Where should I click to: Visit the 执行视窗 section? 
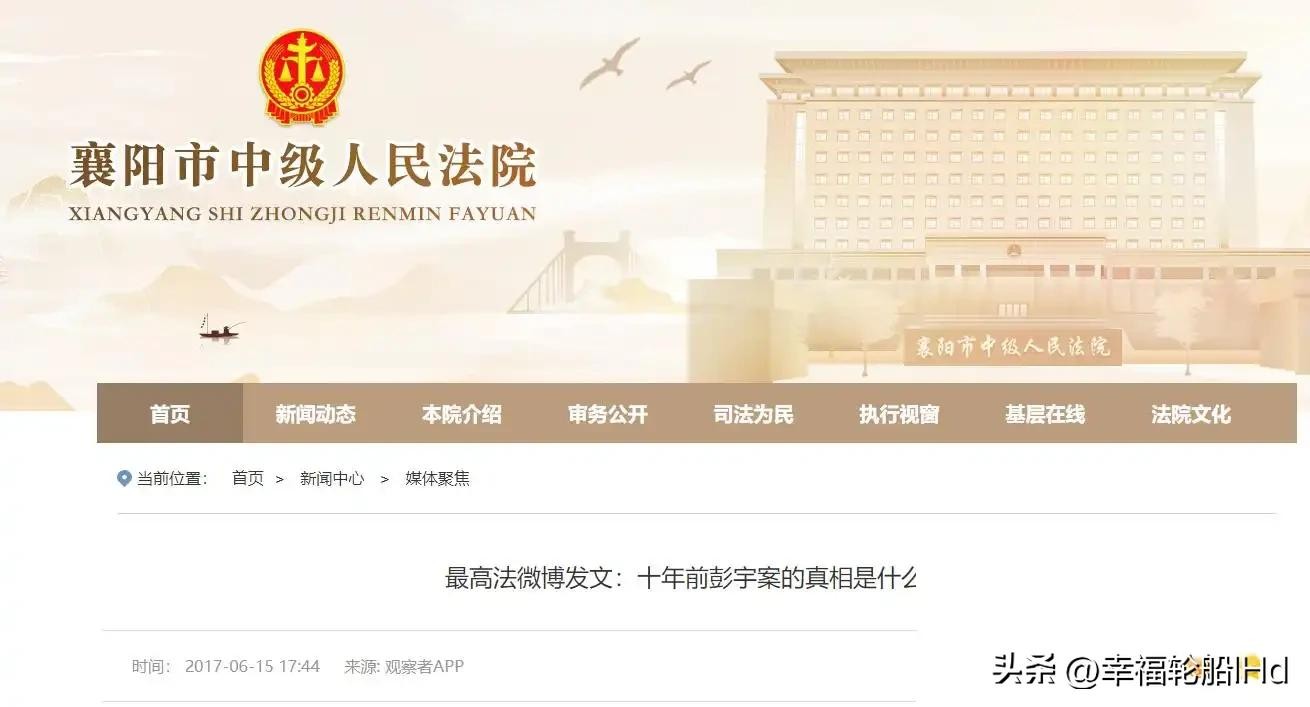click(899, 413)
